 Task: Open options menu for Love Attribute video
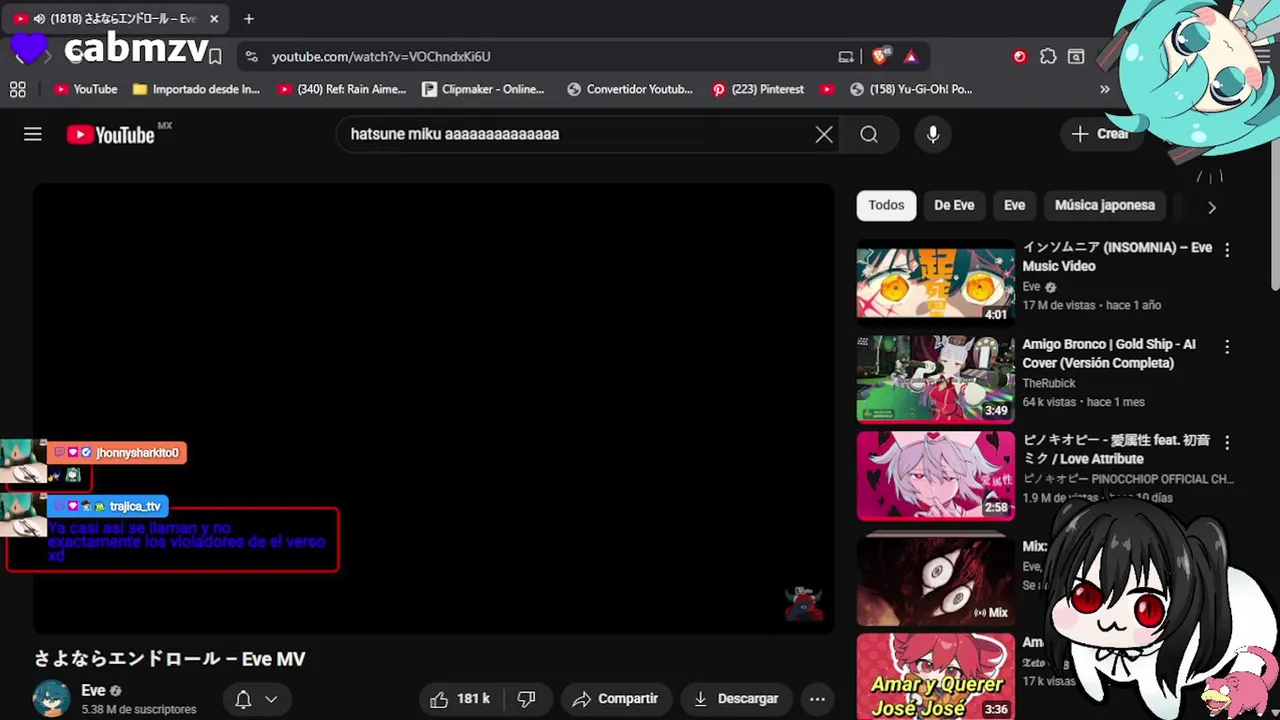(x=1227, y=442)
